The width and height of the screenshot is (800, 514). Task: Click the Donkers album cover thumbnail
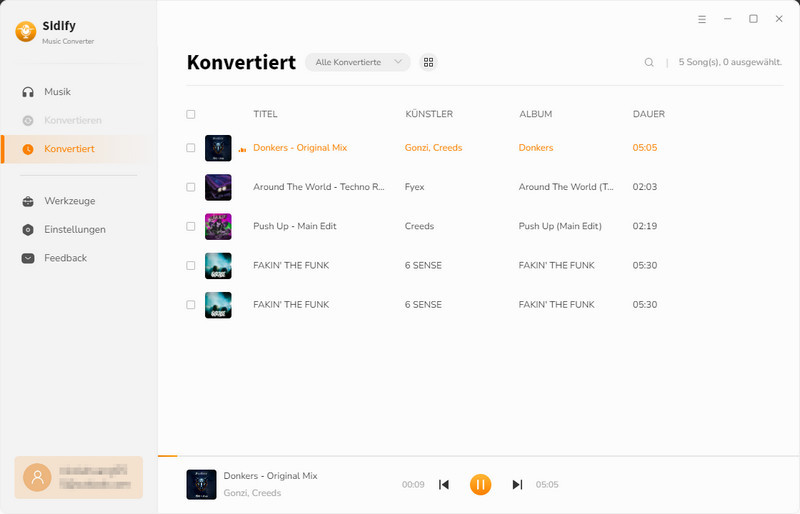[218, 148]
